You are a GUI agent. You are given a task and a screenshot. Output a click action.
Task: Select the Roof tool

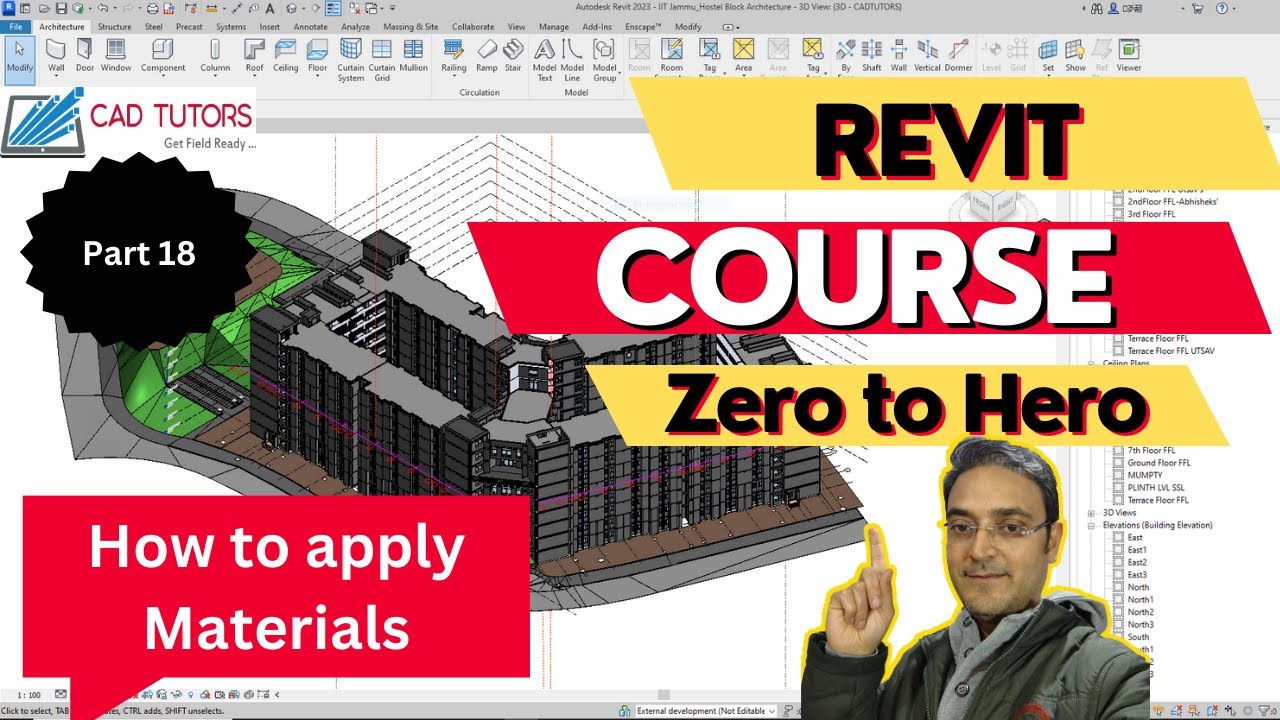255,56
